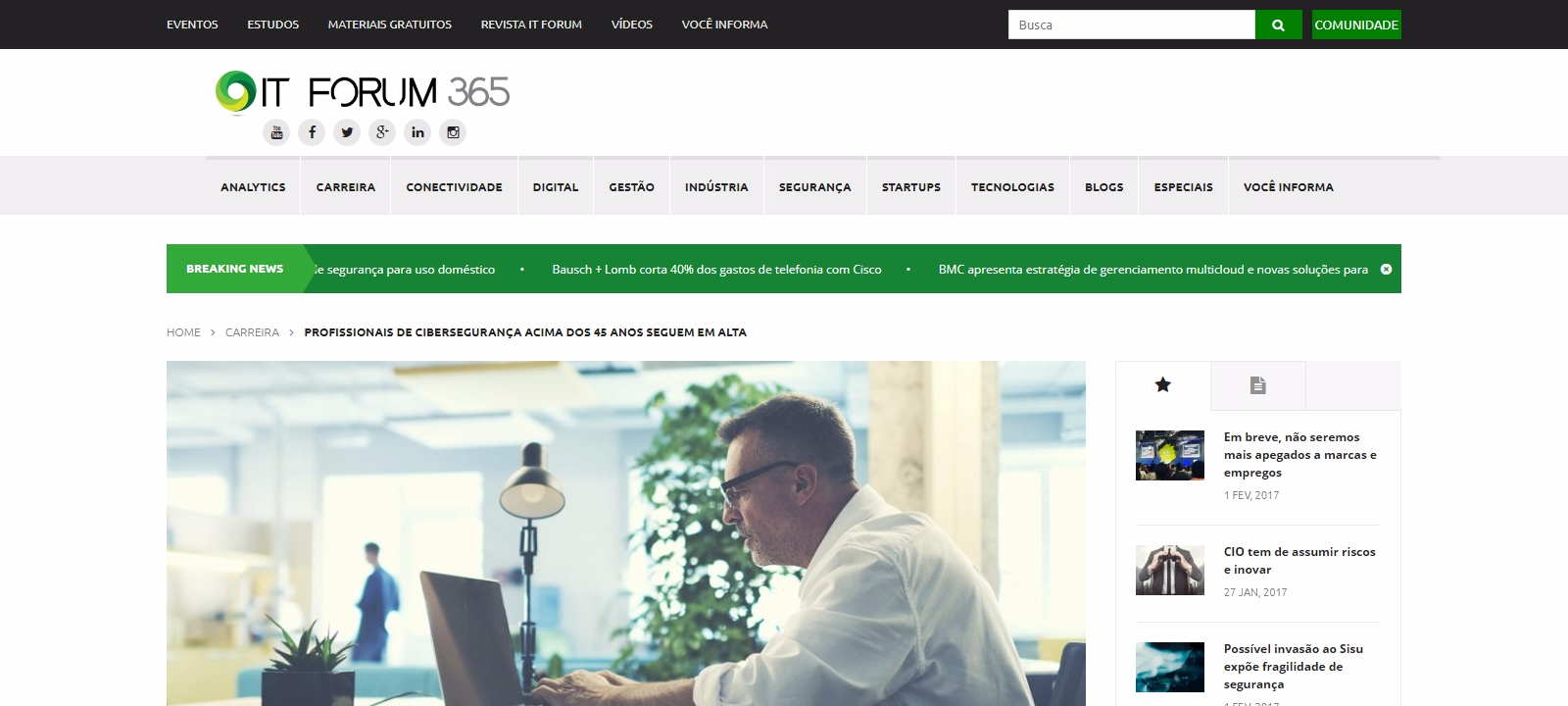Screen dimensions: 1568x706
Task: Click the Busca search field
Action: tap(1131, 25)
